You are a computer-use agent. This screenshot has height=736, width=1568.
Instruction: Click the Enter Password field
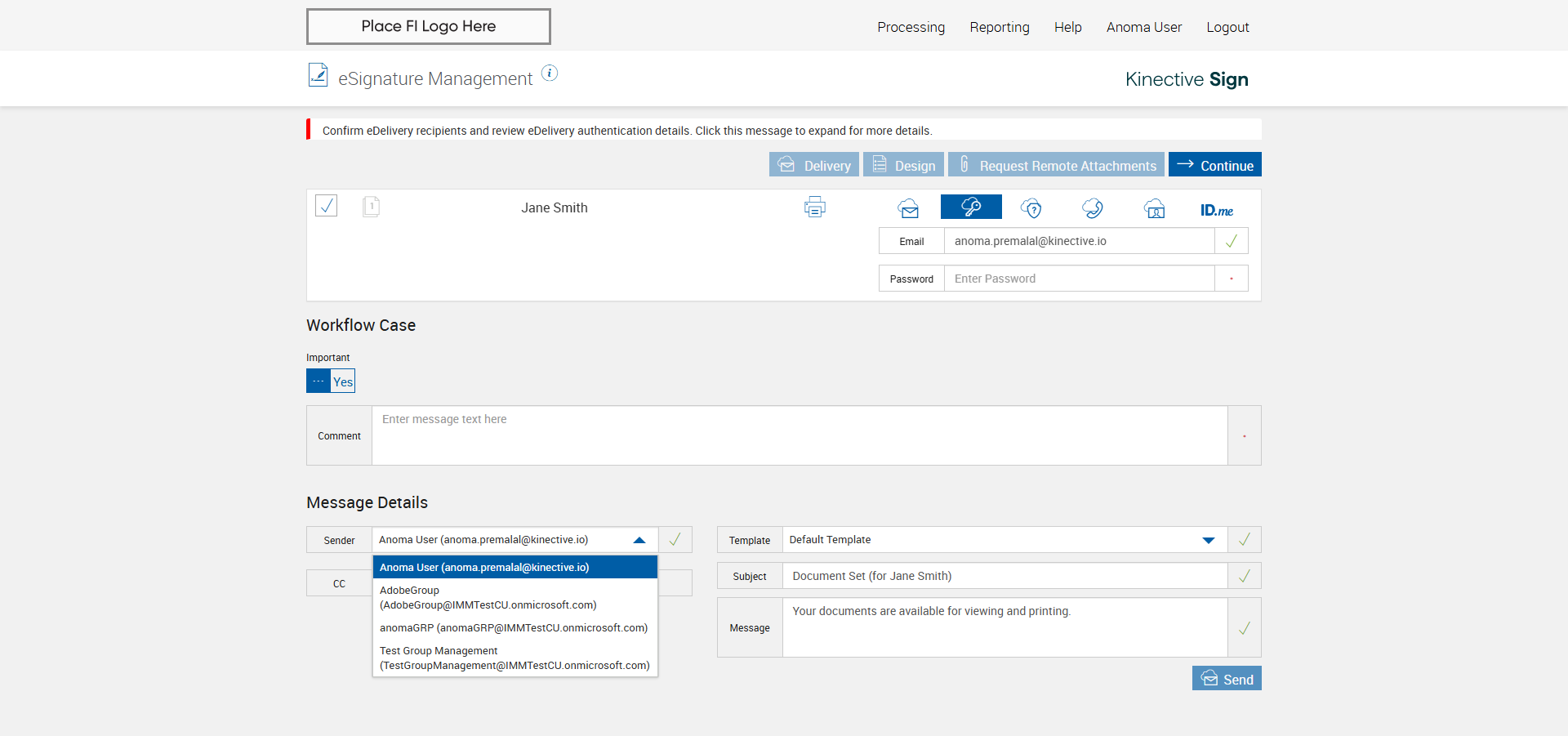(1078, 279)
